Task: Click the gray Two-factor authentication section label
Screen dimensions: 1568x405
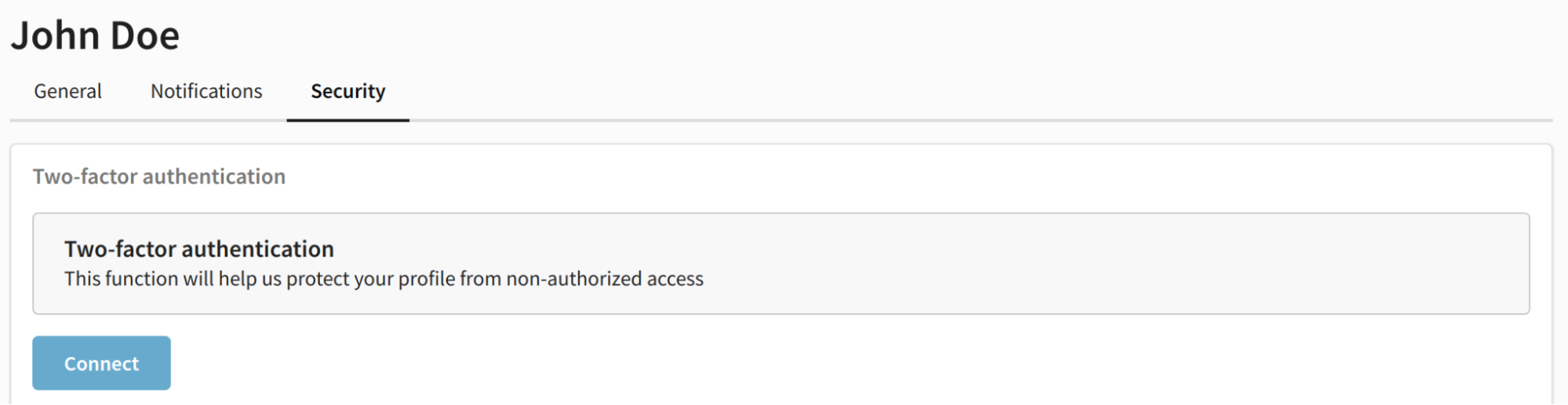Action: 159,177
